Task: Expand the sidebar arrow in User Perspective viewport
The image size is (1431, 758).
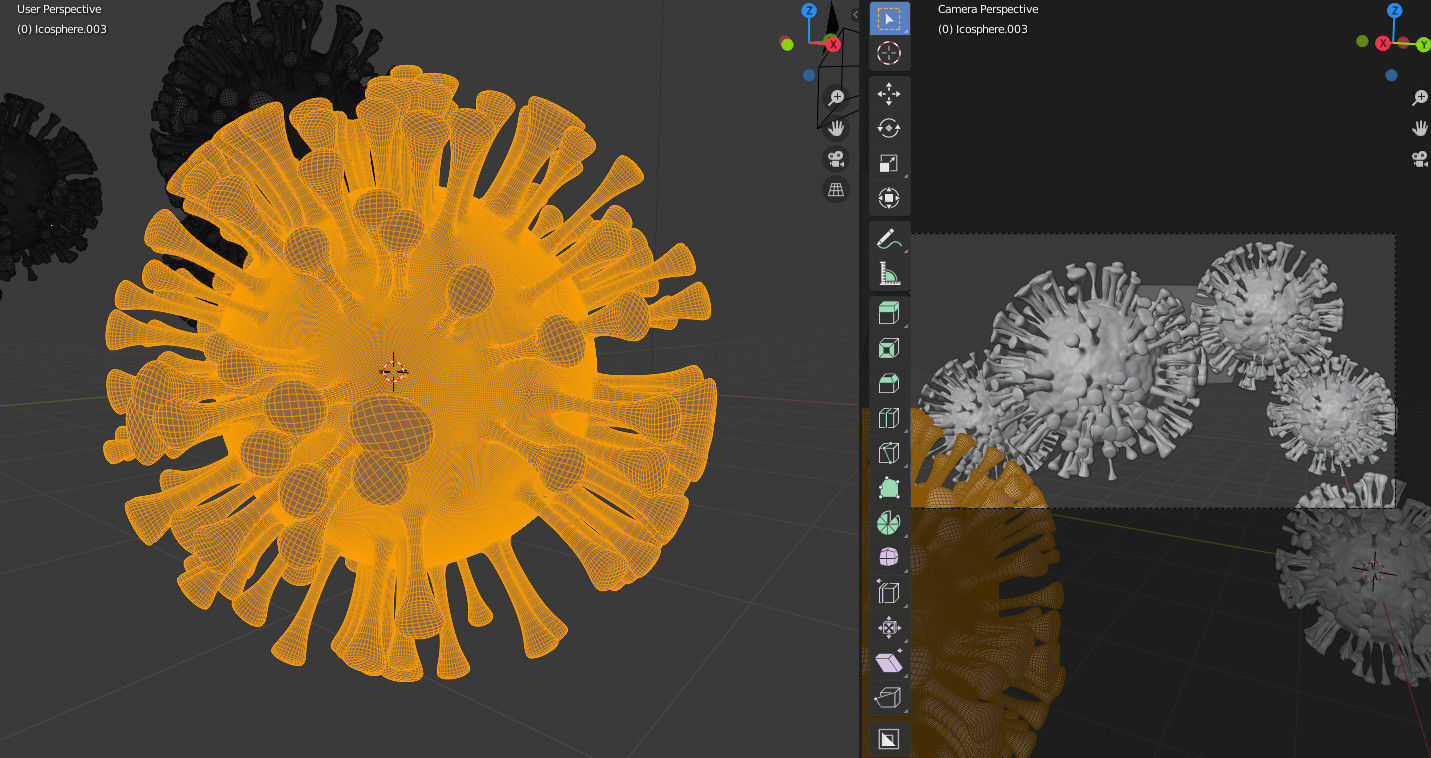Action: pos(855,14)
